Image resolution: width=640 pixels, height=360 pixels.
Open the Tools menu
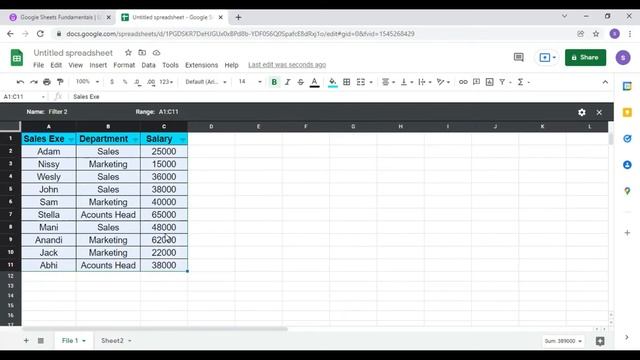point(170,65)
